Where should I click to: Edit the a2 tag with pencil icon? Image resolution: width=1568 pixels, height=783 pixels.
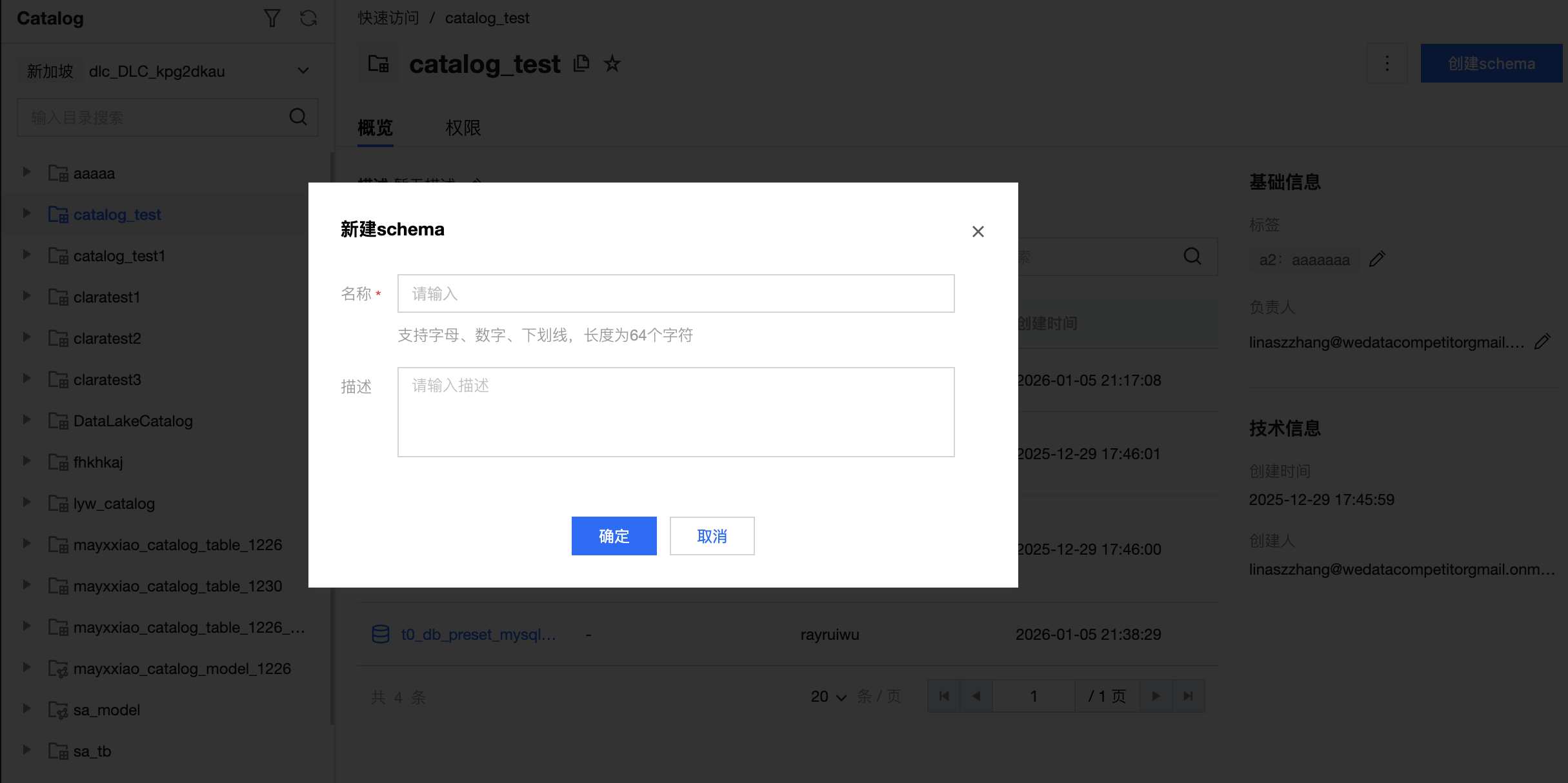[x=1377, y=259]
